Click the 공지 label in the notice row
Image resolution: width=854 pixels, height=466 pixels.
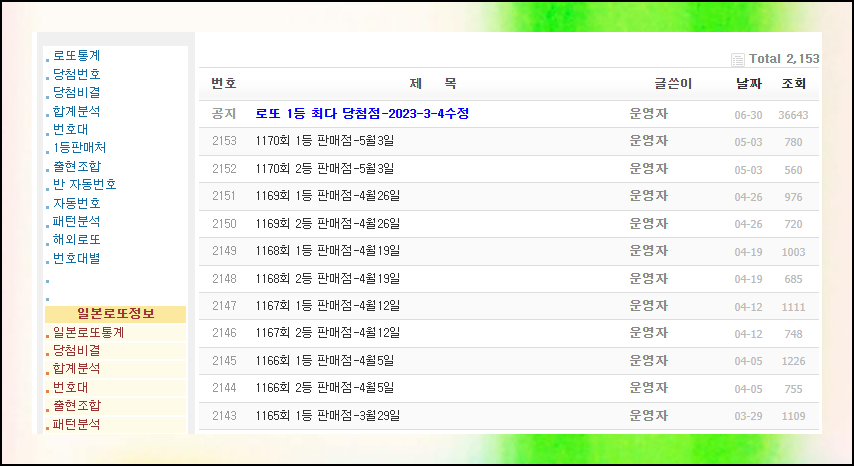point(224,114)
